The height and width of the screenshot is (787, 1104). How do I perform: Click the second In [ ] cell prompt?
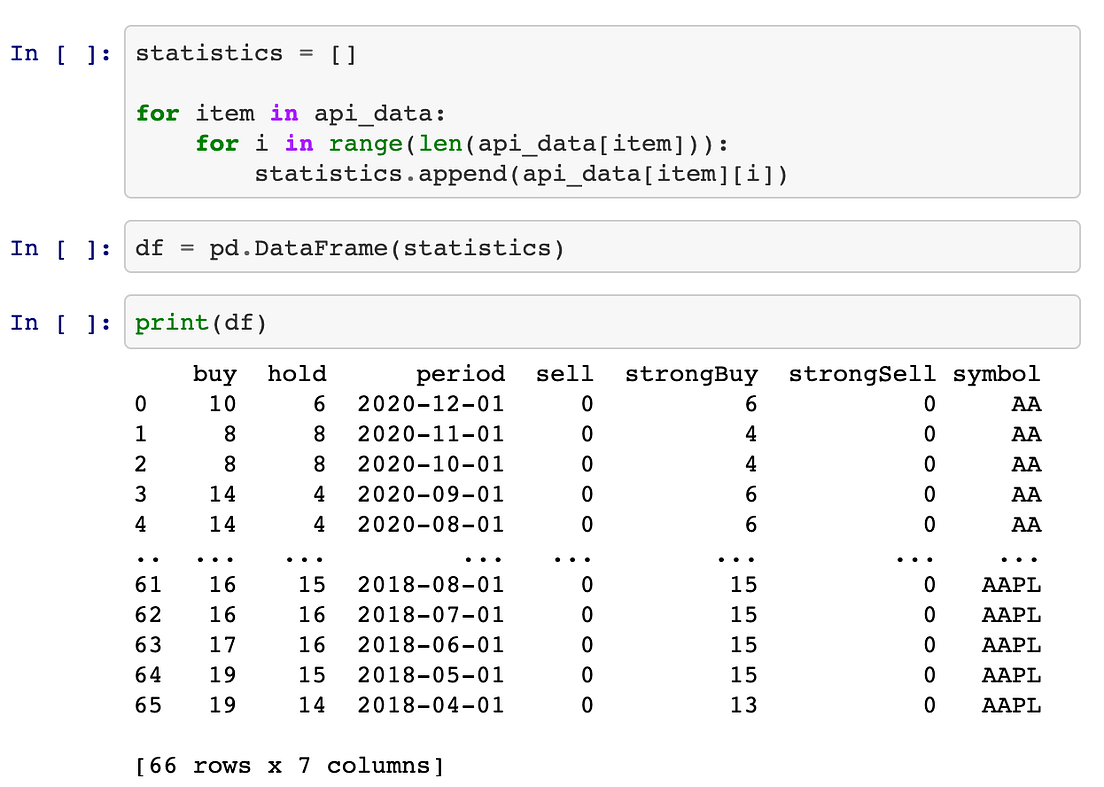click(60, 248)
